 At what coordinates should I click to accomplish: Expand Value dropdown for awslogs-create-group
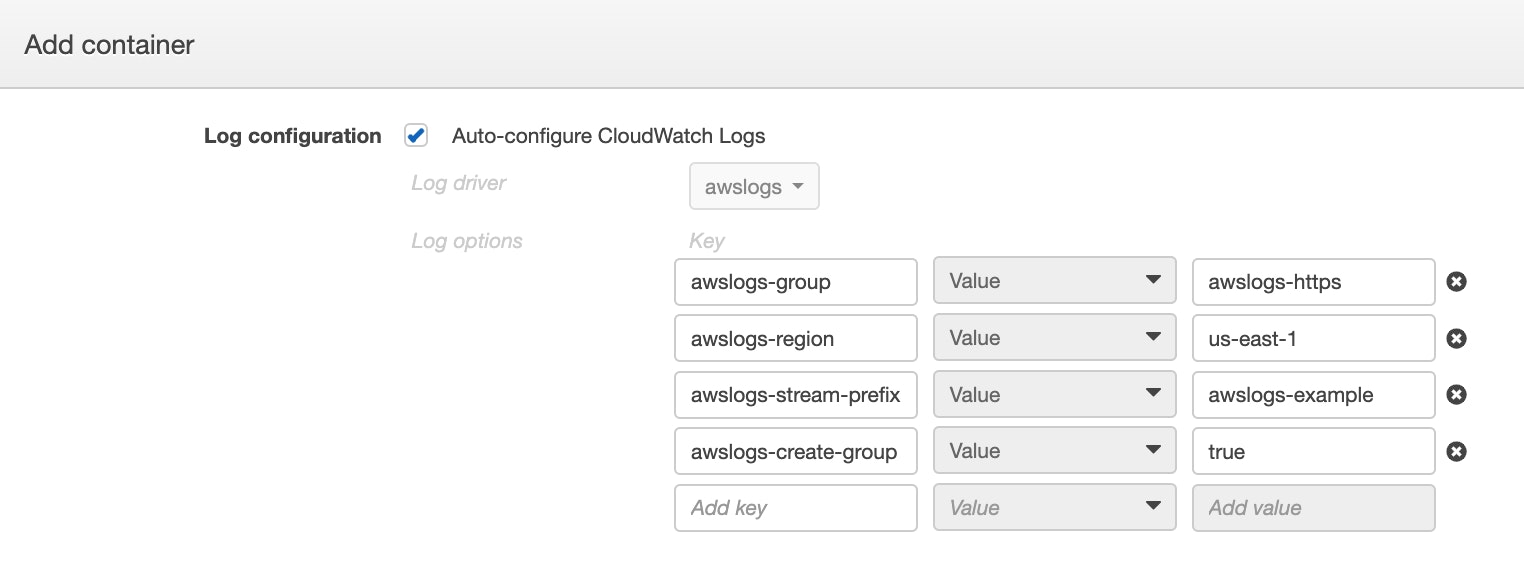click(1055, 451)
